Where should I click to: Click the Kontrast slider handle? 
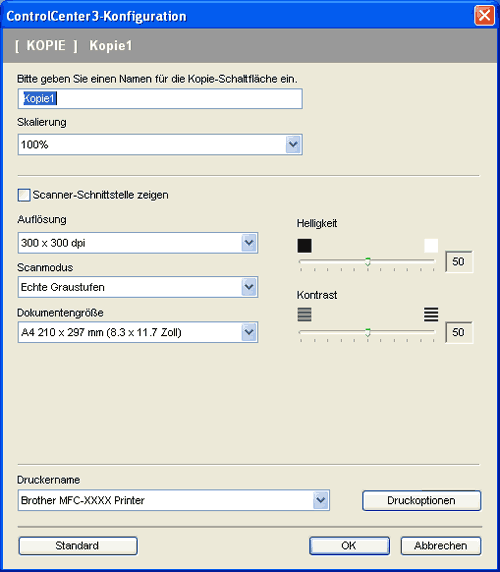click(x=368, y=332)
